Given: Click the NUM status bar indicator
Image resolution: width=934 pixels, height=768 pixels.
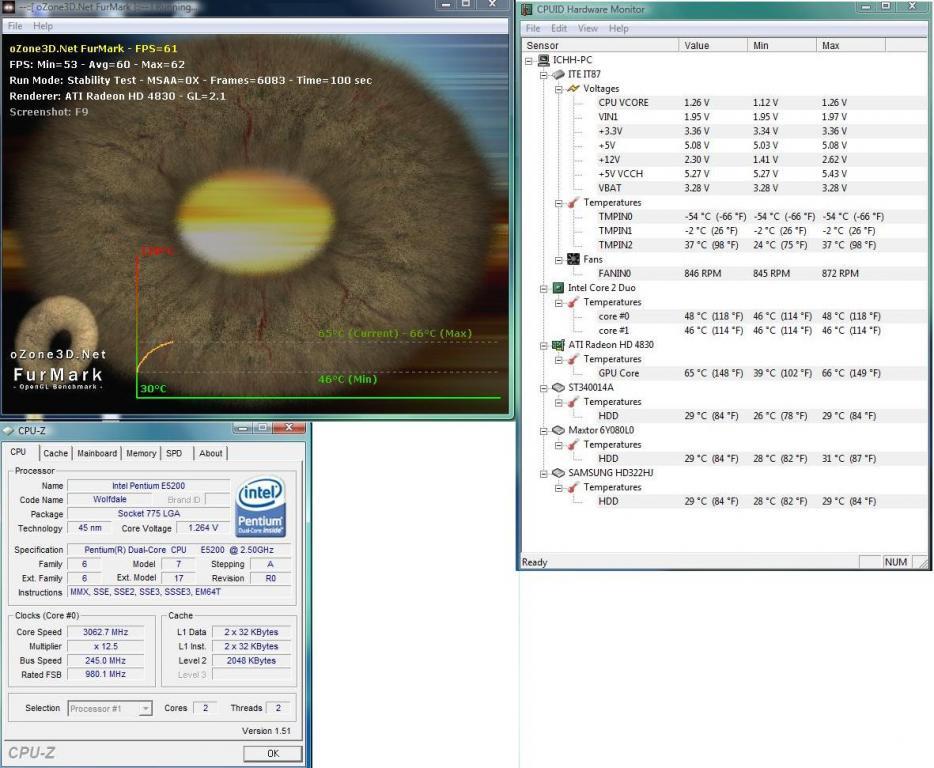Looking at the screenshot, I should 895,562.
